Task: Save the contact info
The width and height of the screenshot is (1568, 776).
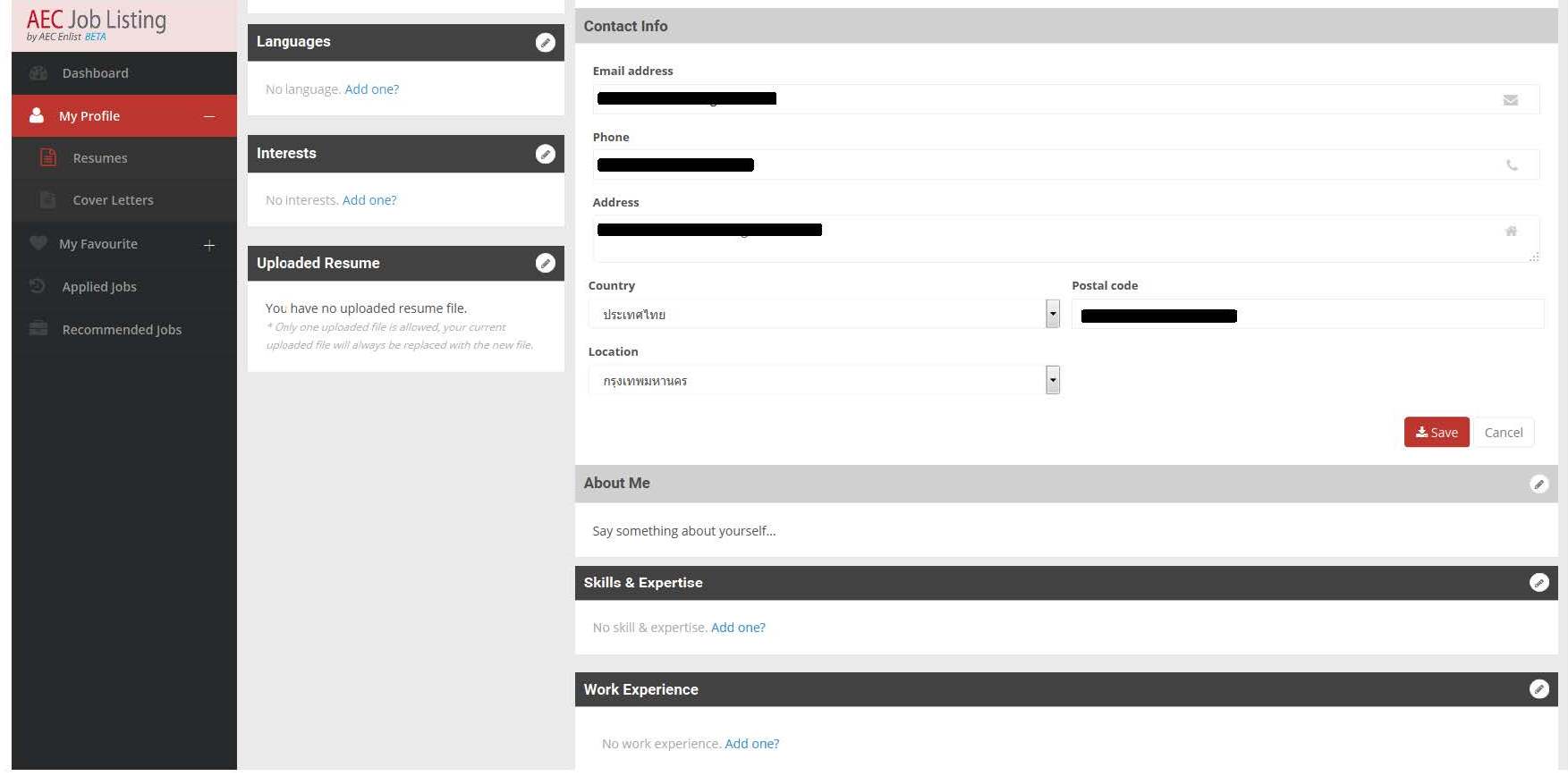Action: point(1436,433)
